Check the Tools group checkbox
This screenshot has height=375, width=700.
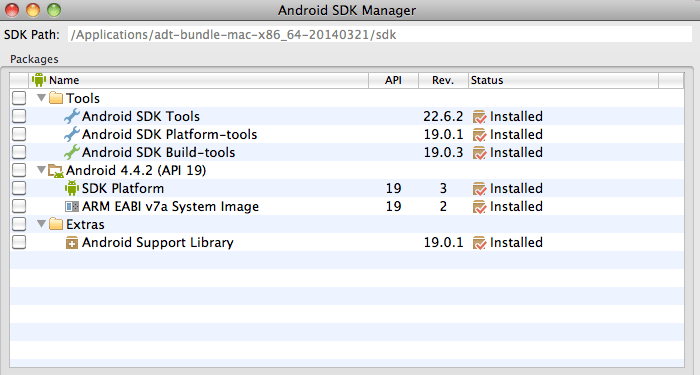(x=19, y=98)
